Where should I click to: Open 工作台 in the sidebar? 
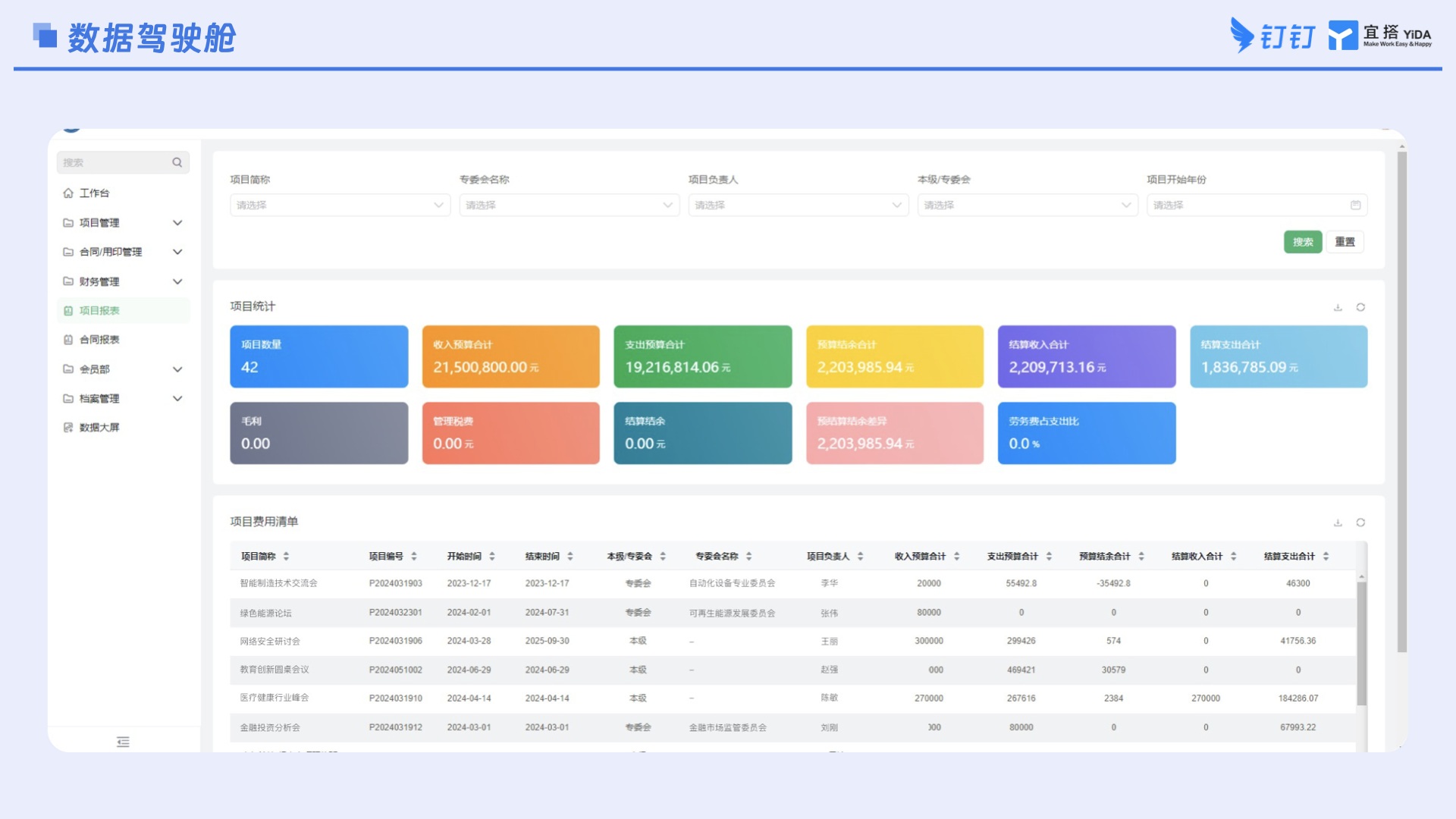point(123,193)
